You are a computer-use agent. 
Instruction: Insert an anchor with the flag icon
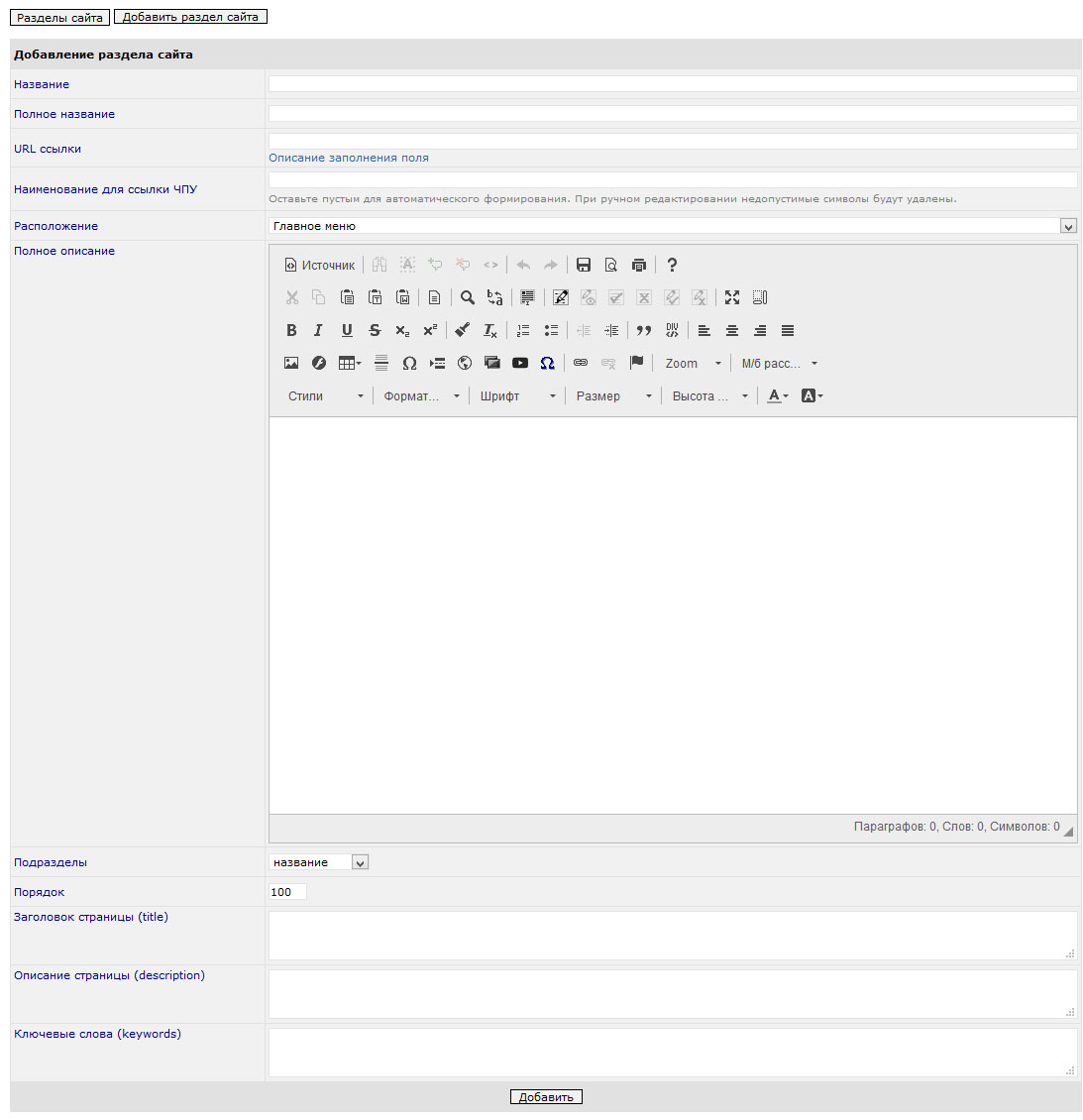[636, 363]
